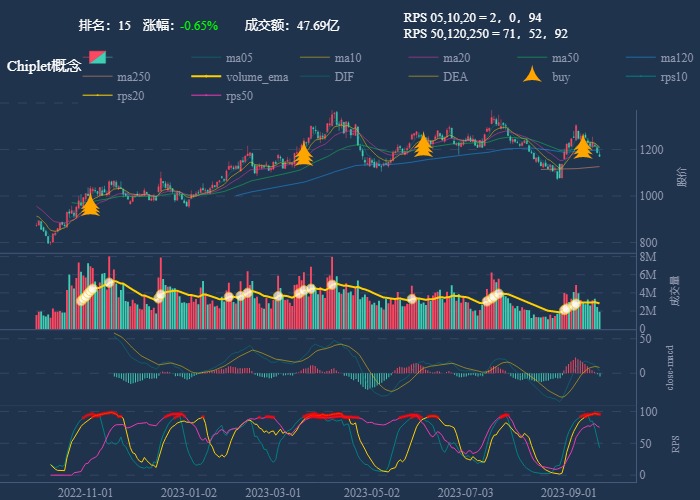This screenshot has width=700, height=500.
Task: Click the Chiplet概念 chart title
Action: 44,65
